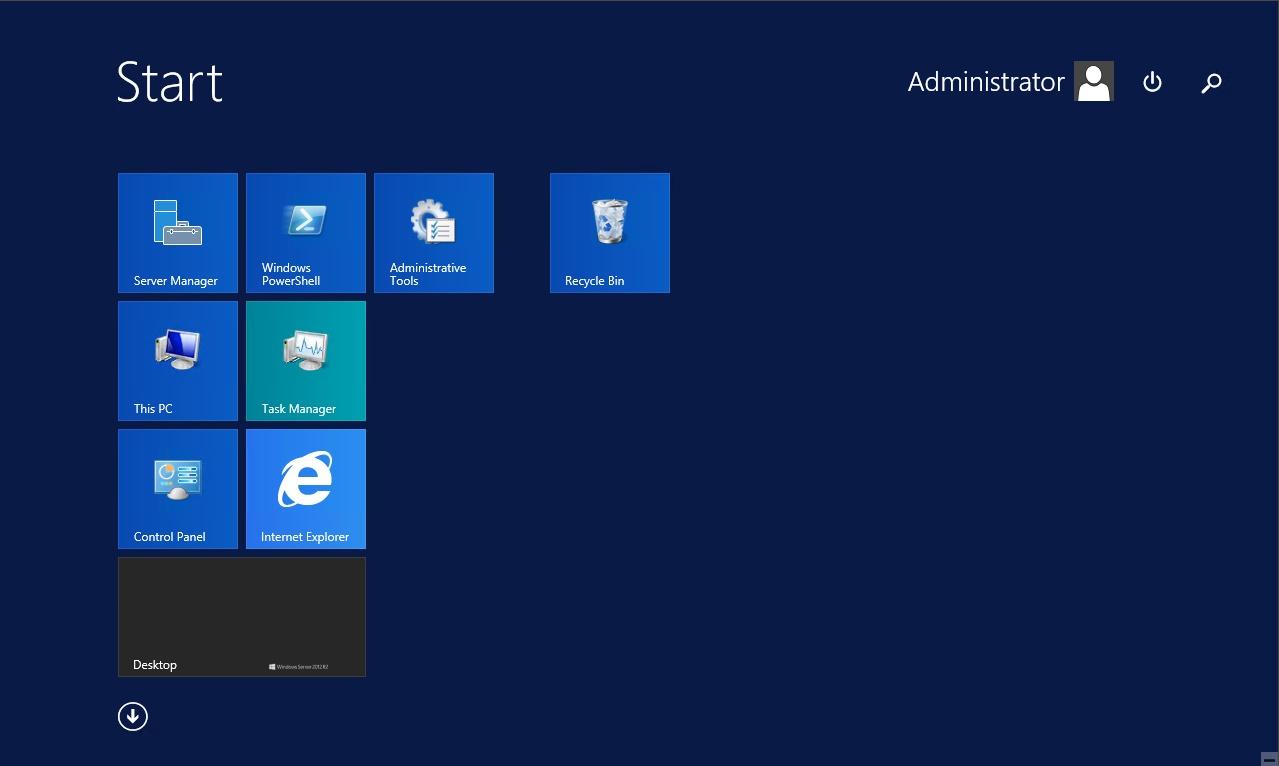This screenshot has width=1279, height=766.
Task: Click the "Internet Explorer" tile label
Action: [305, 537]
